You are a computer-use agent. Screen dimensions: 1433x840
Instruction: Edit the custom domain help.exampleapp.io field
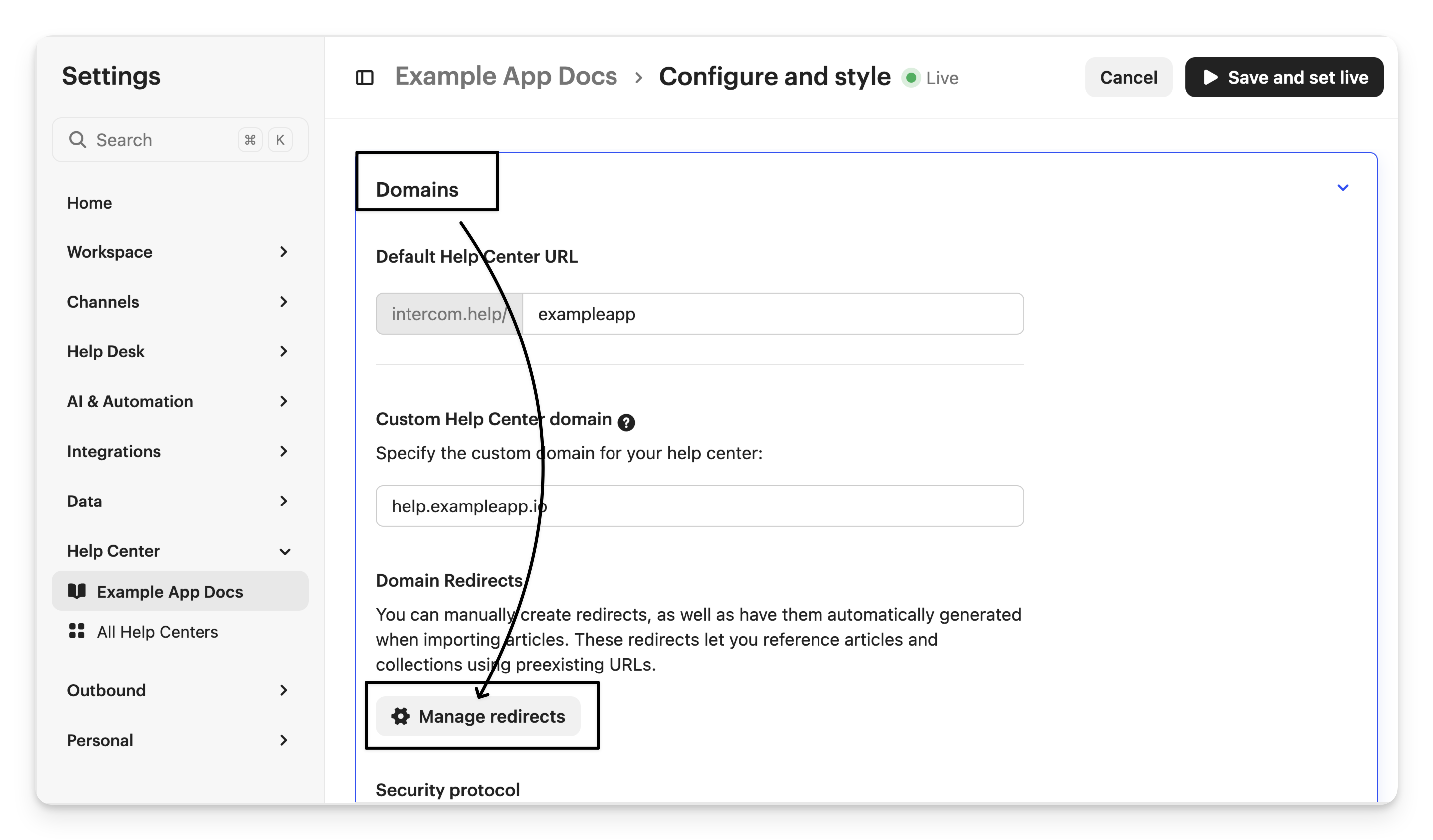pyautogui.click(x=699, y=506)
